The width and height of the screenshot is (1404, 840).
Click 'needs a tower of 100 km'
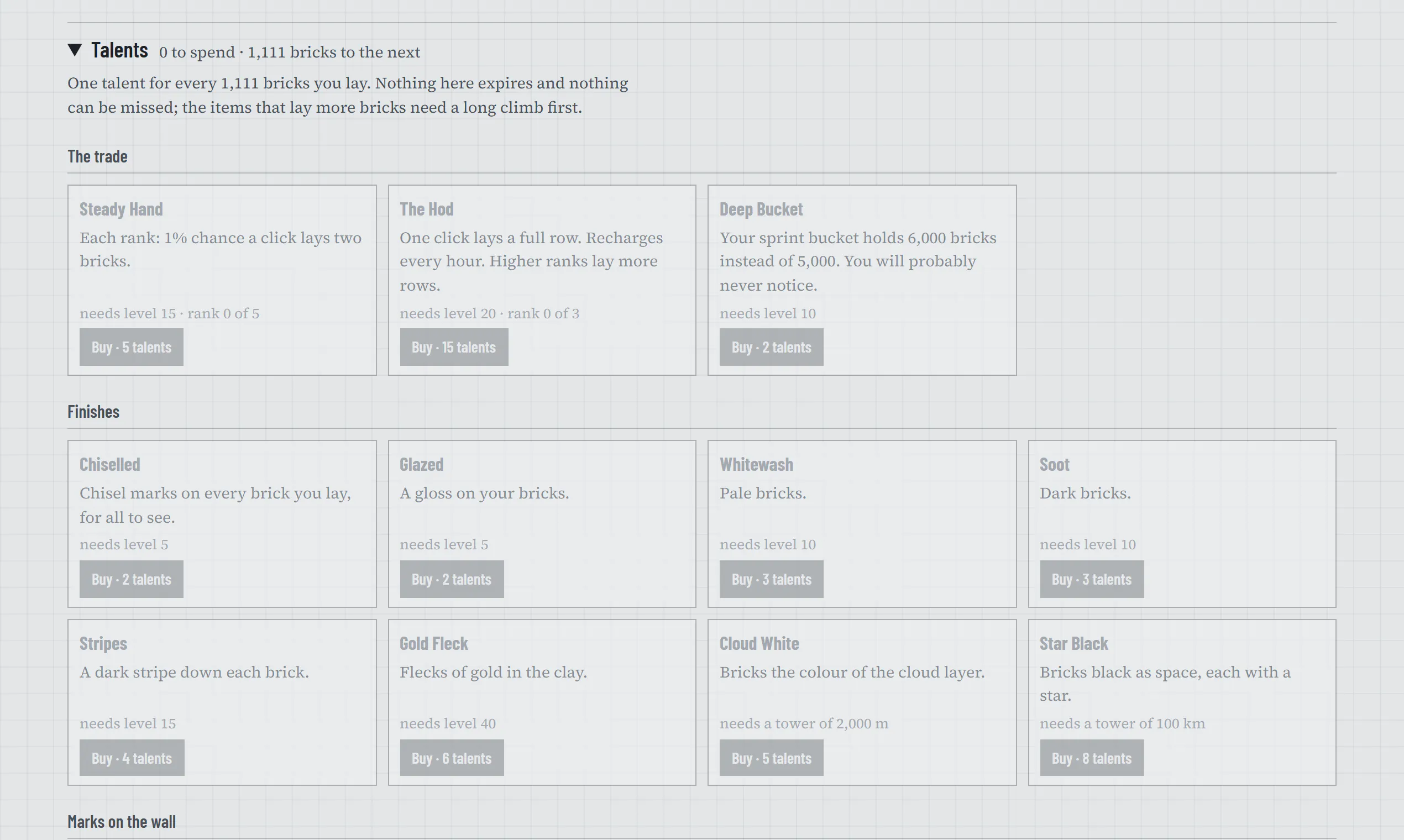point(1122,723)
